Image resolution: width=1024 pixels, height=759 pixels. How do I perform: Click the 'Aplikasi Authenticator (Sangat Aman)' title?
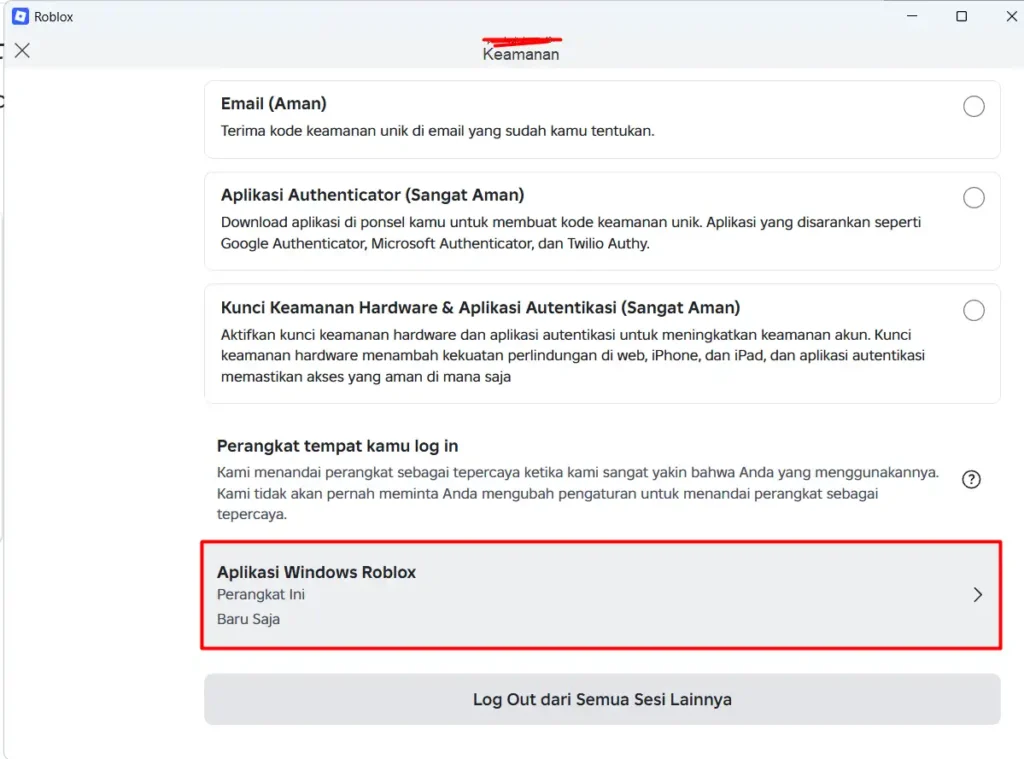click(x=372, y=195)
